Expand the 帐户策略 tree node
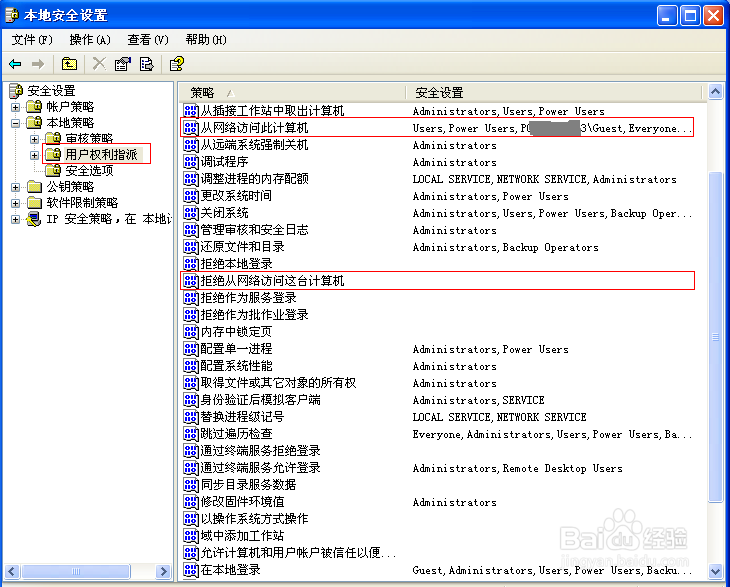The height and width of the screenshot is (587, 730). [x=15, y=107]
